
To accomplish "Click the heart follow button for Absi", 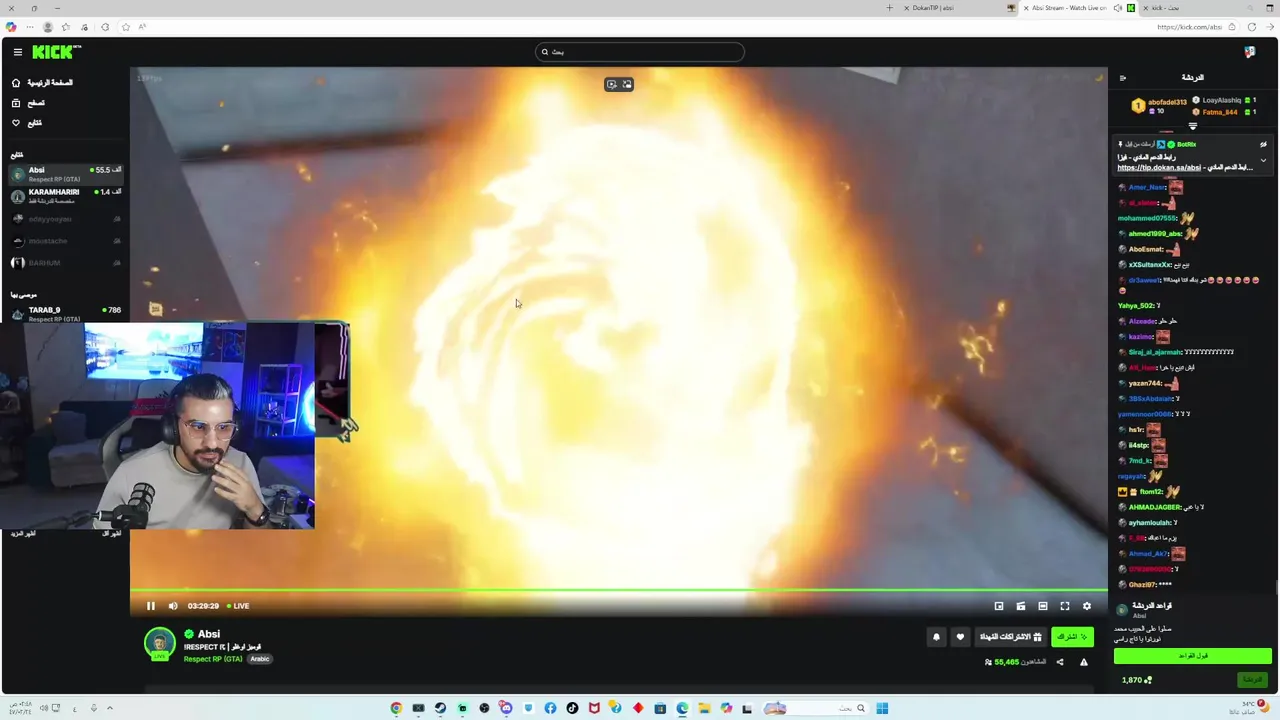I will 960,637.
